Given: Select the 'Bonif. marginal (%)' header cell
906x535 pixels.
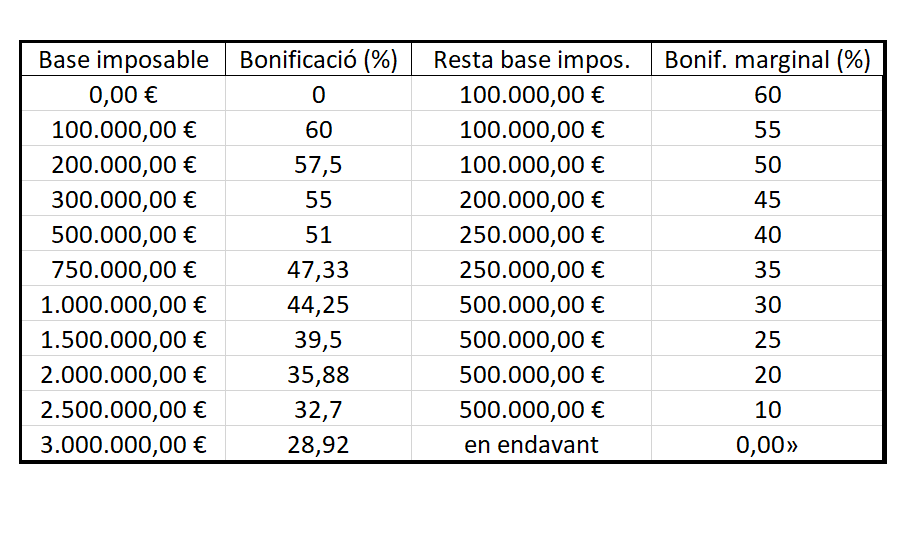Looking at the screenshot, I should coord(767,60).
